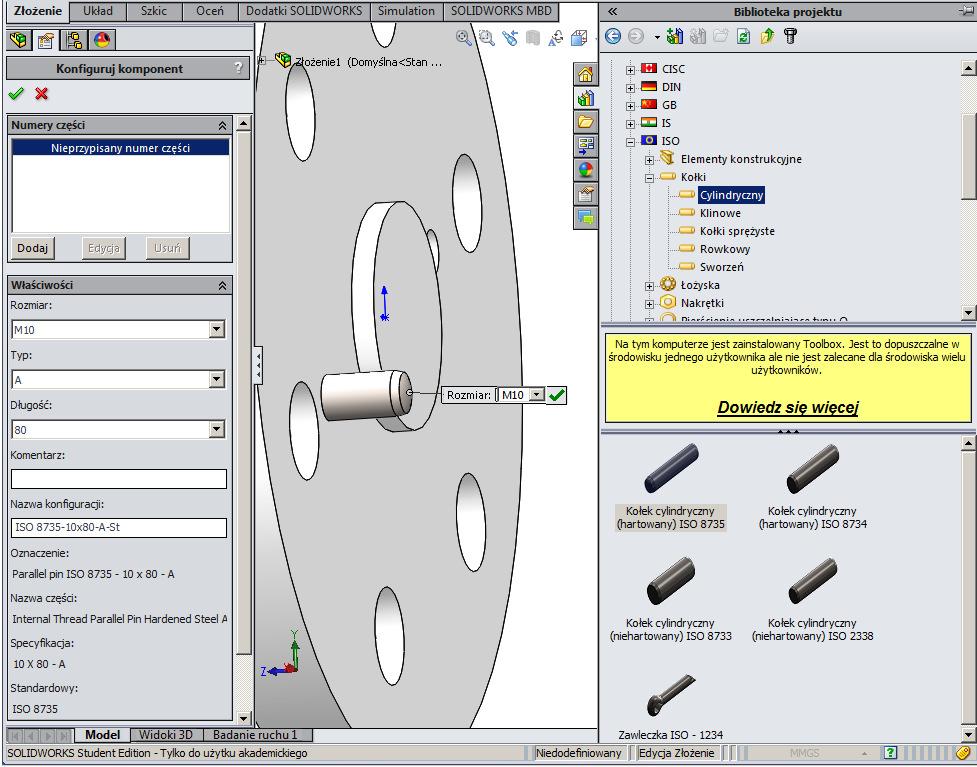Confirm Konfiguruj komponent with the green checkmark

pos(16,94)
